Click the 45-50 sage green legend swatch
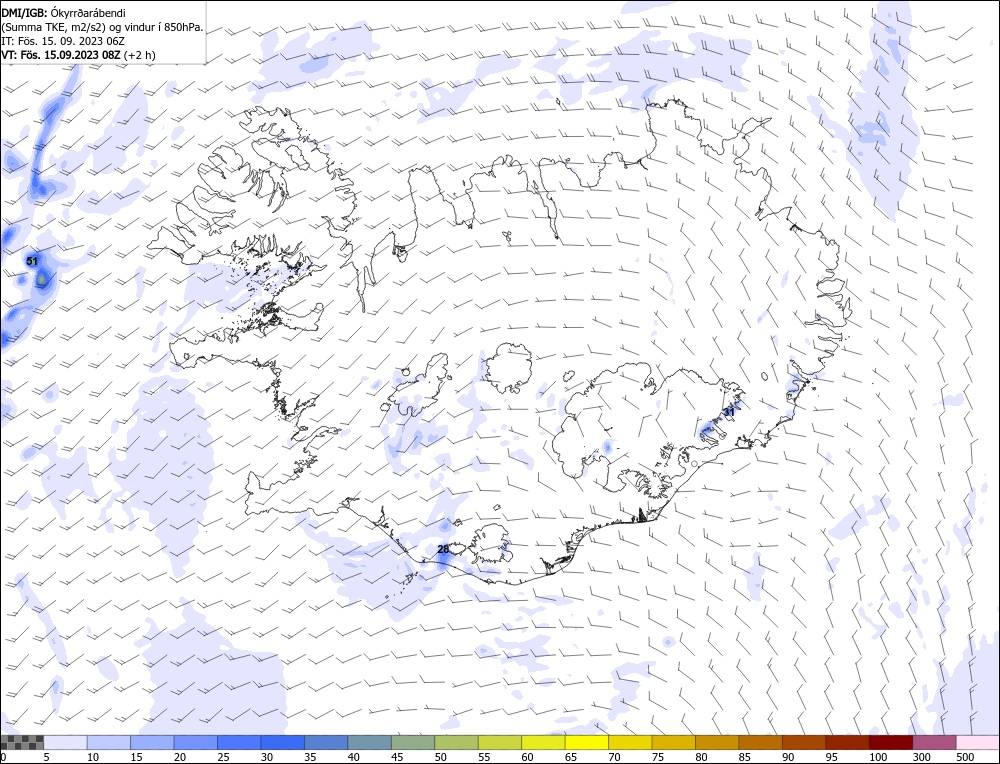Image resolution: width=1000 pixels, height=764 pixels. tap(413, 742)
